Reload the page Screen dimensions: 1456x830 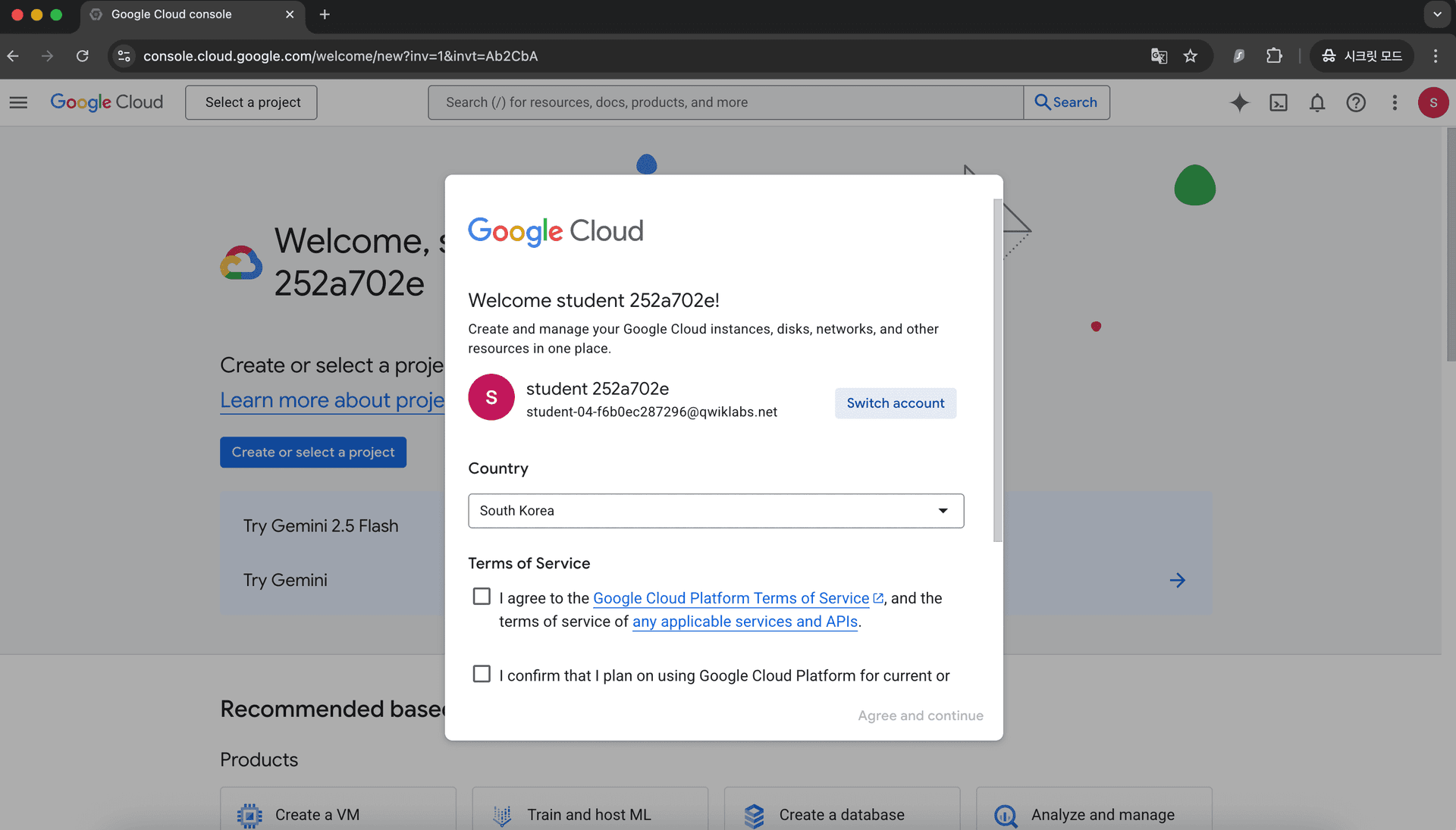pyautogui.click(x=83, y=56)
